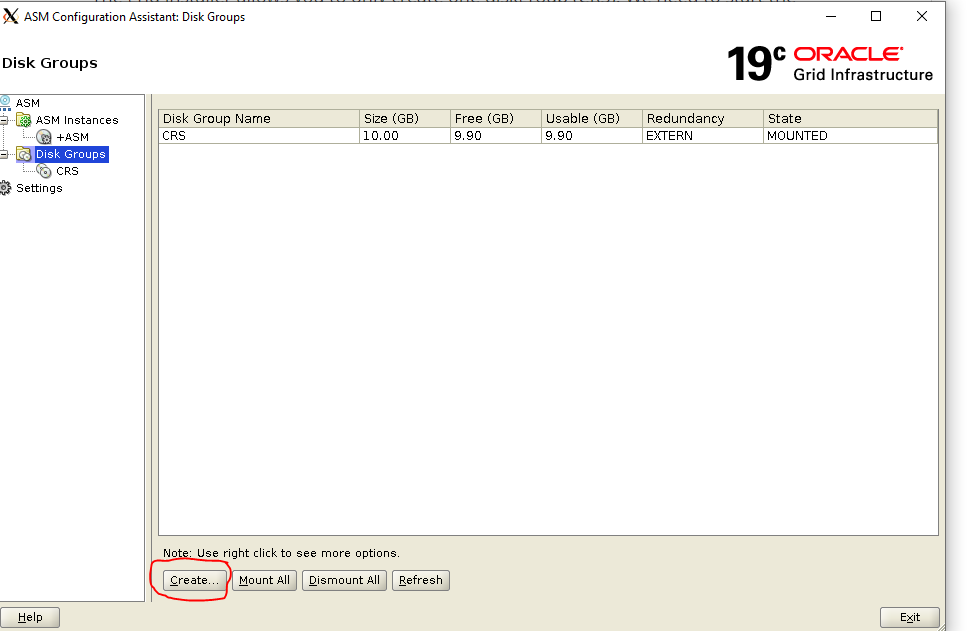
Task: Maximize the ASM Configuration Assistant window
Action: pos(876,17)
